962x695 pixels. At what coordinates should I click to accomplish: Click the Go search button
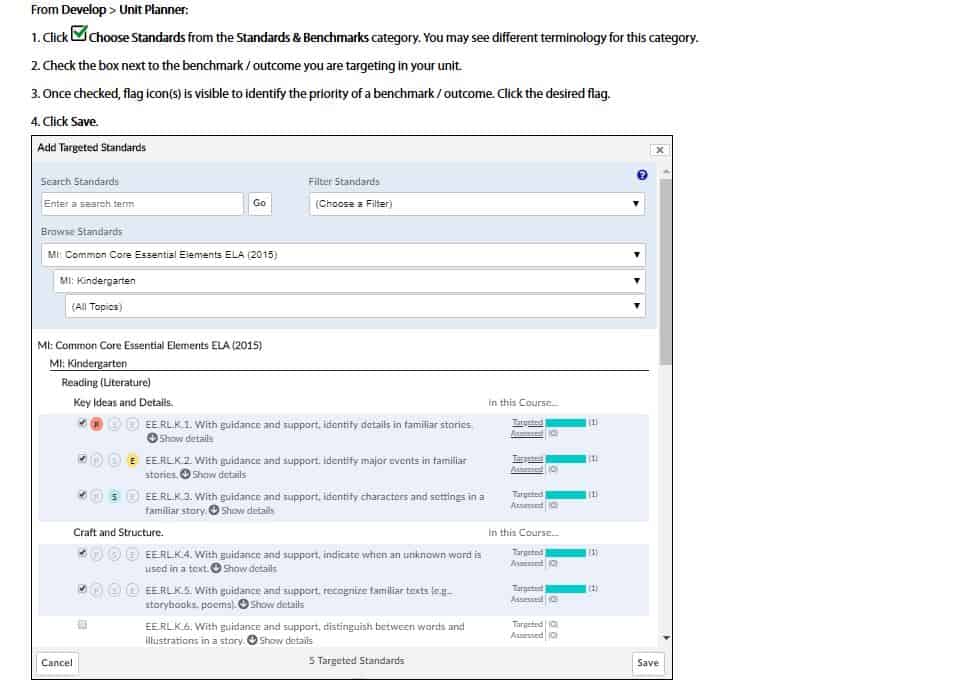click(x=259, y=204)
